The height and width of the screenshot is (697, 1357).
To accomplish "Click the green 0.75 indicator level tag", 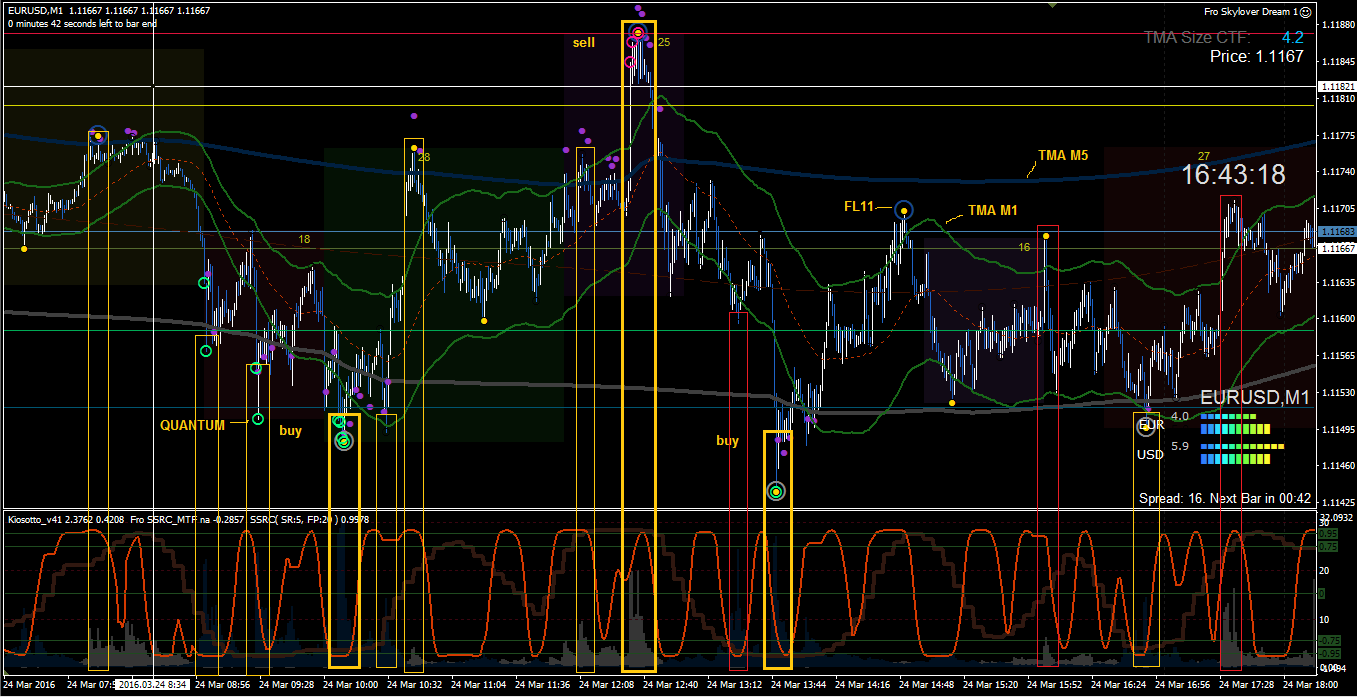I will click(x=1329, y=547).
